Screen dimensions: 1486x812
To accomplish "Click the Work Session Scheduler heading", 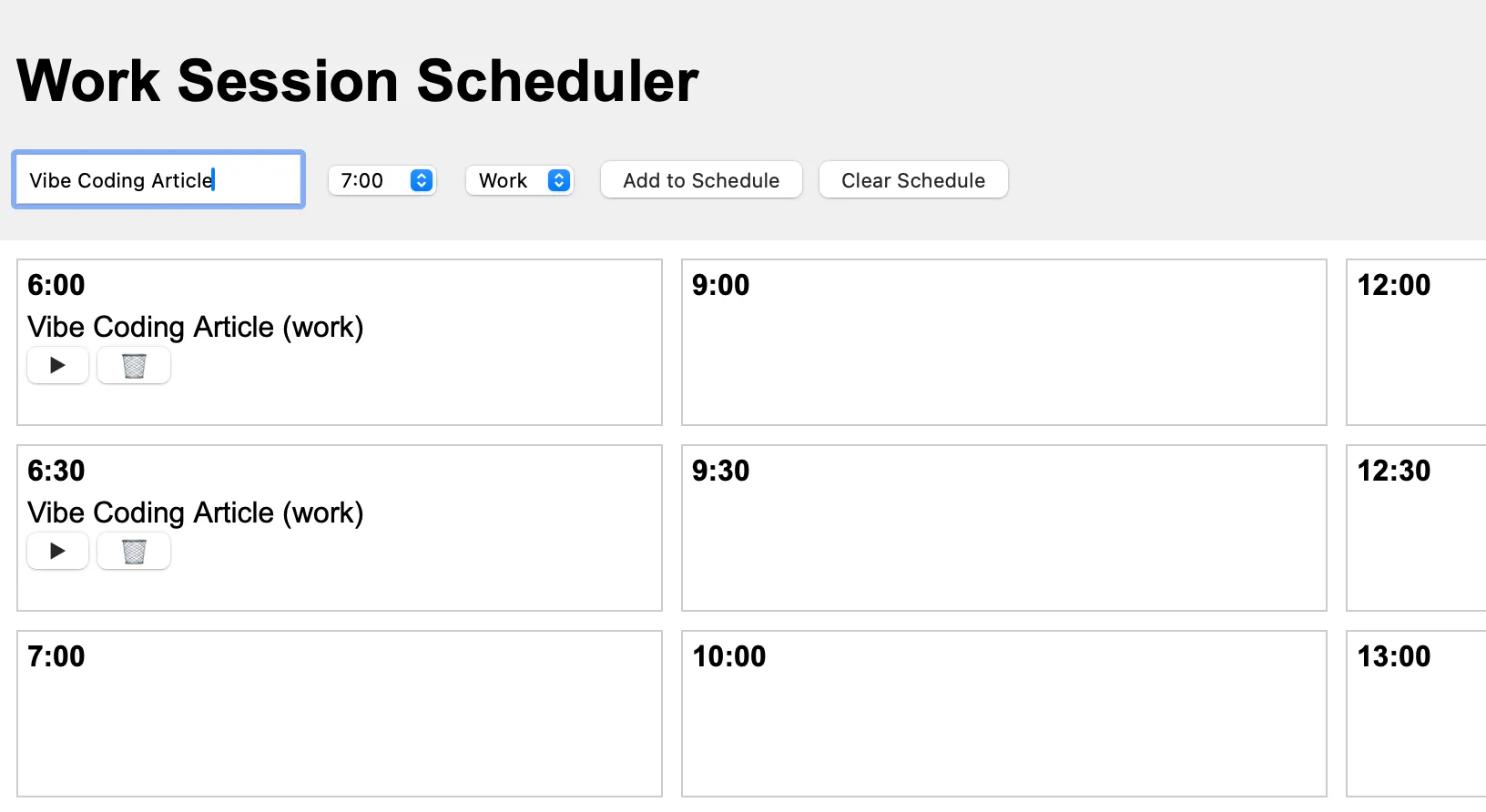I will coord(358,81).
